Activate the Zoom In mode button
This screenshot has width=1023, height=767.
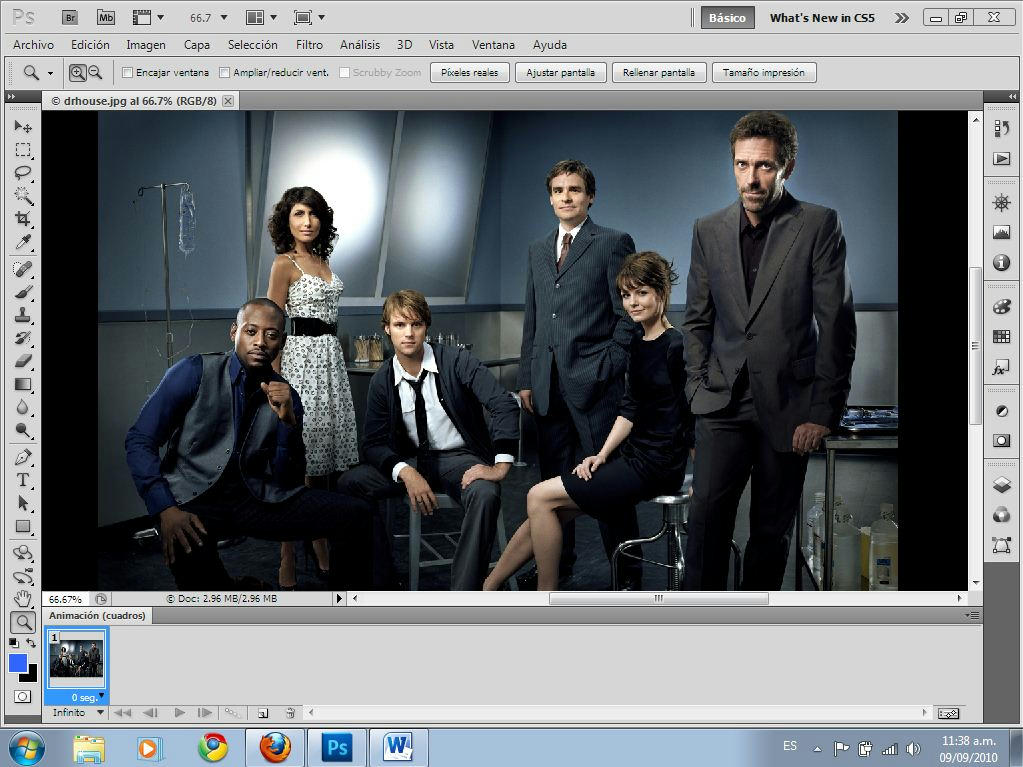tap(78, 72)
